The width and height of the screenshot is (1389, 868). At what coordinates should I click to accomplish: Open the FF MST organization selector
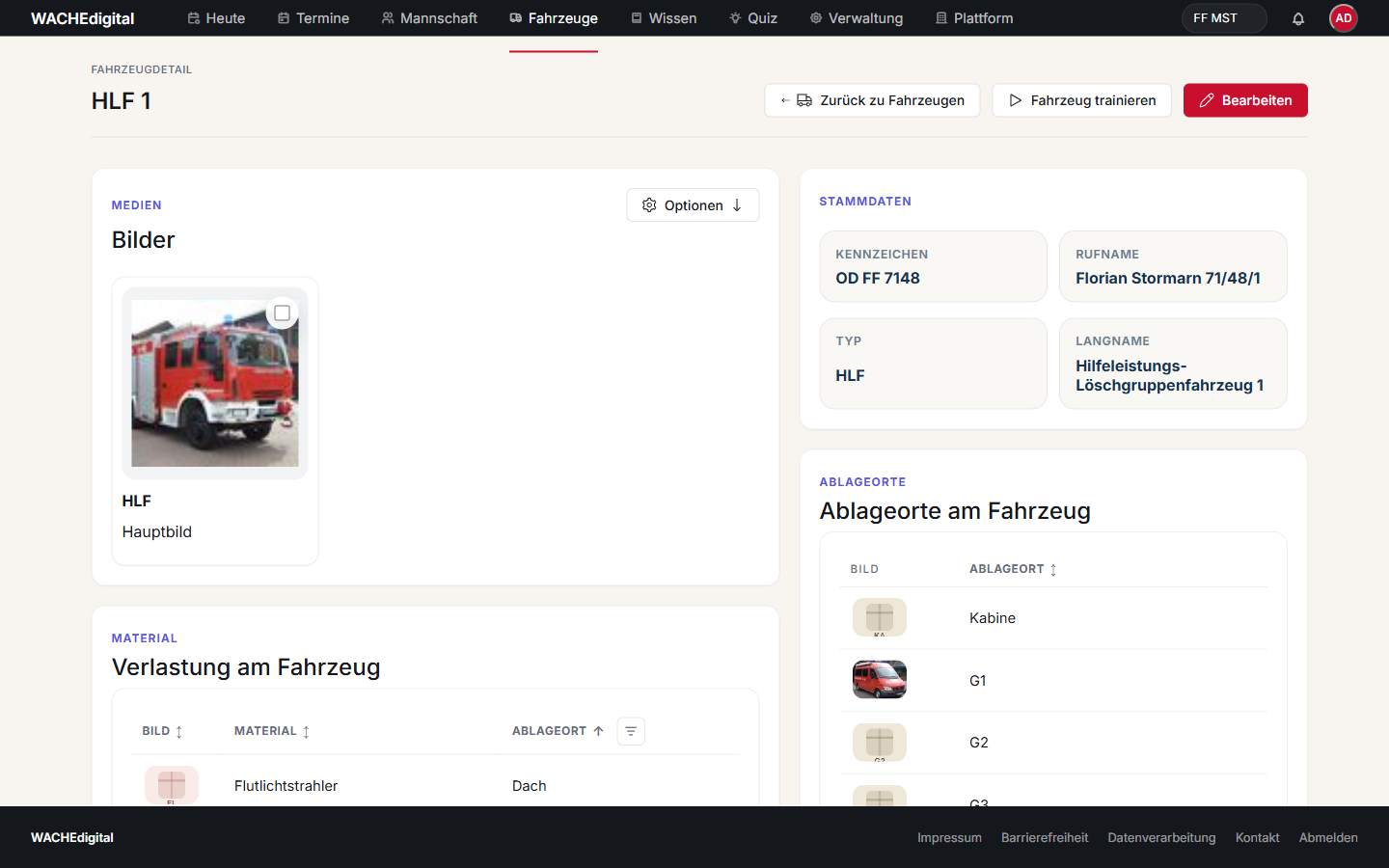point(1224,18)
